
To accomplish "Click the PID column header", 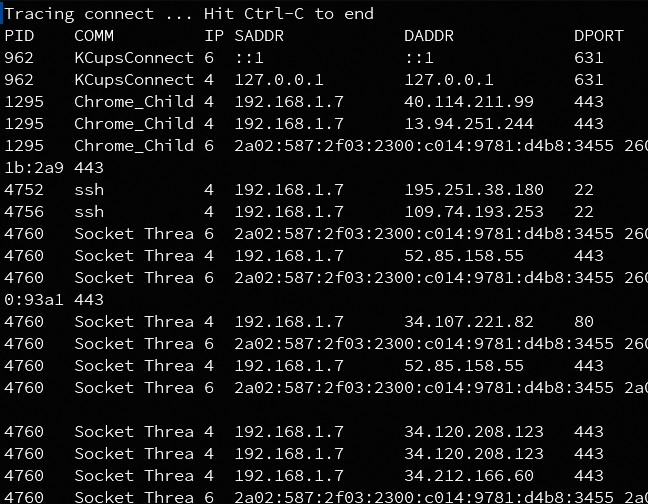I will [19, 36].
